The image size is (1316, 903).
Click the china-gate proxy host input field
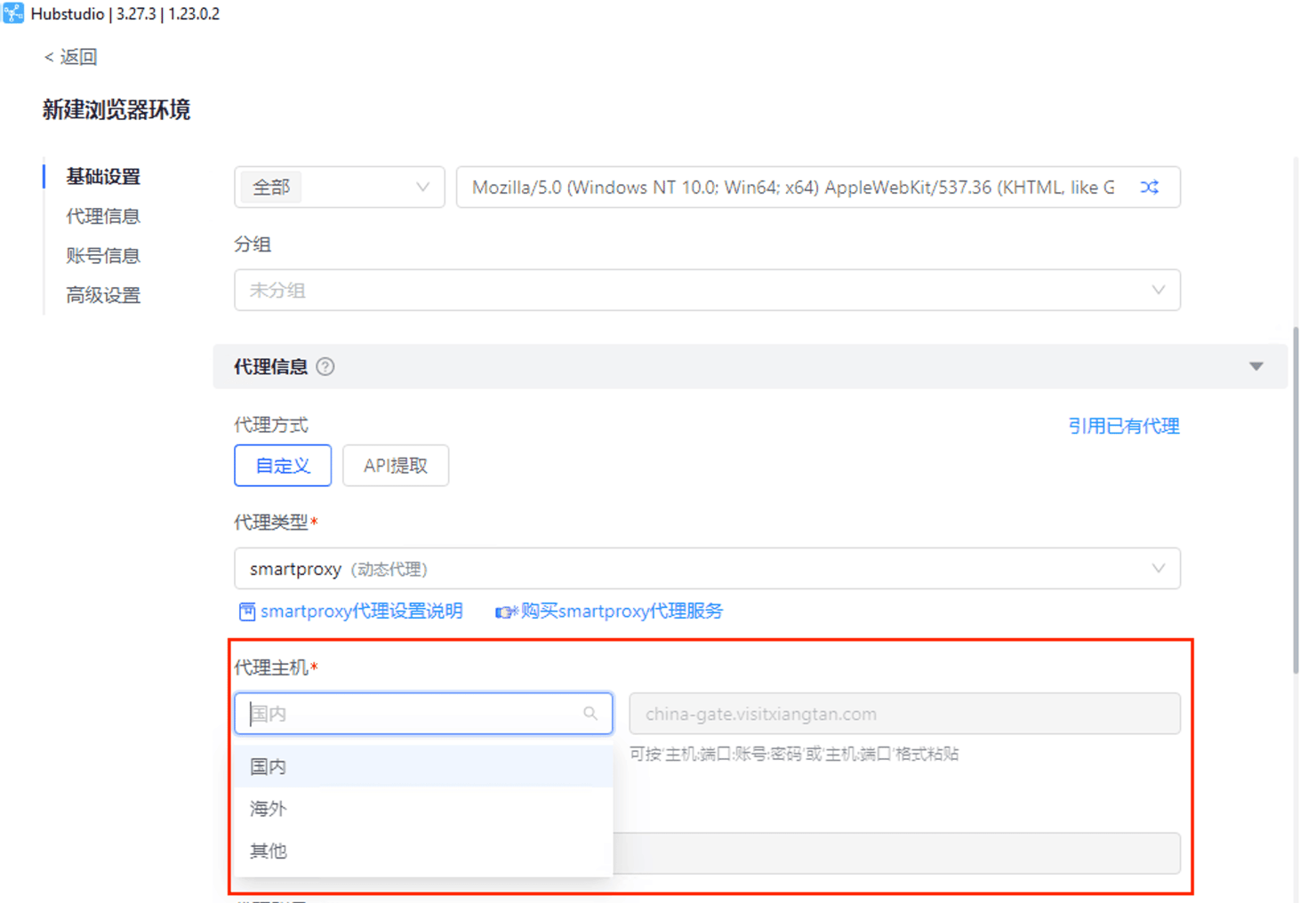pyautogui.click(x=904, y=714)
